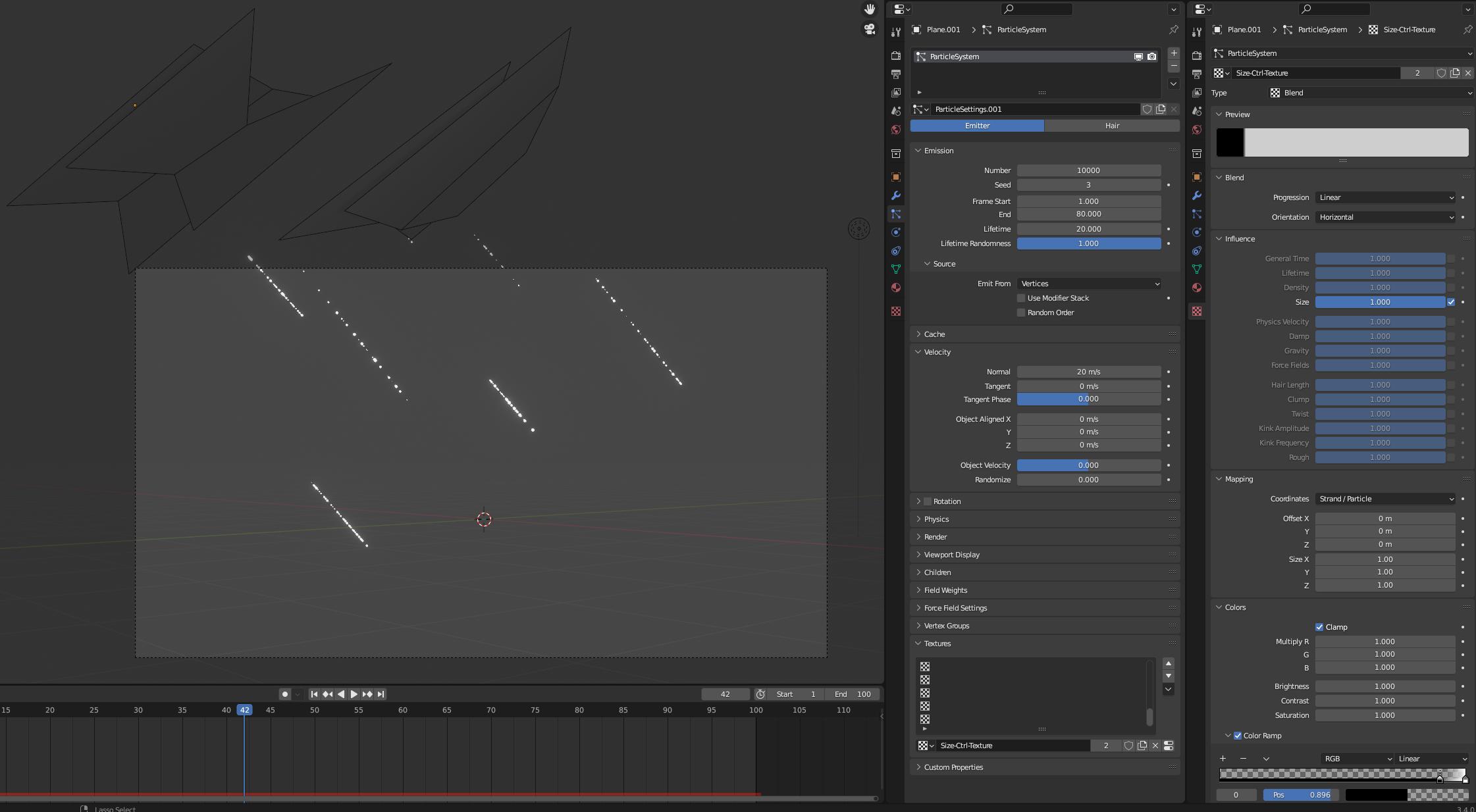Open World properties tab in the ParticleSystem properties editor
The width and height of the screenshot is (1476, 812).
point(895,130)
